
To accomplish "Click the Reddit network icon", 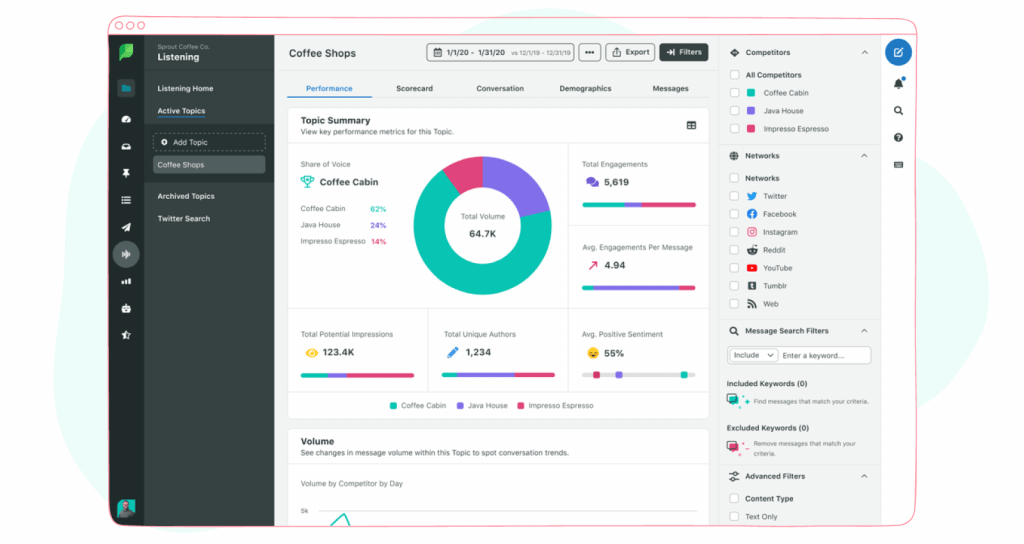I will point(752,250).
